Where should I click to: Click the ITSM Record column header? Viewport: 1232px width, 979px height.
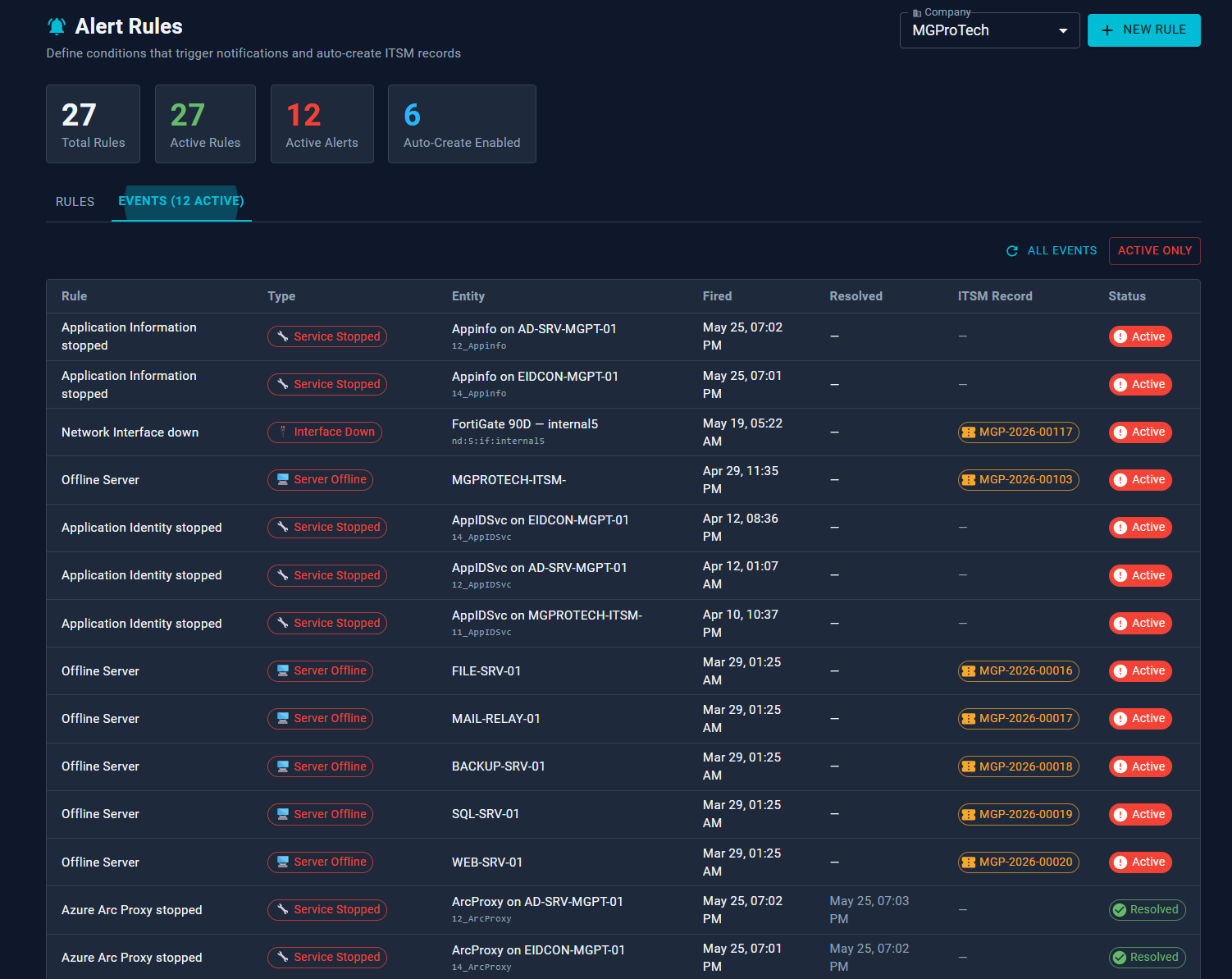995,296
